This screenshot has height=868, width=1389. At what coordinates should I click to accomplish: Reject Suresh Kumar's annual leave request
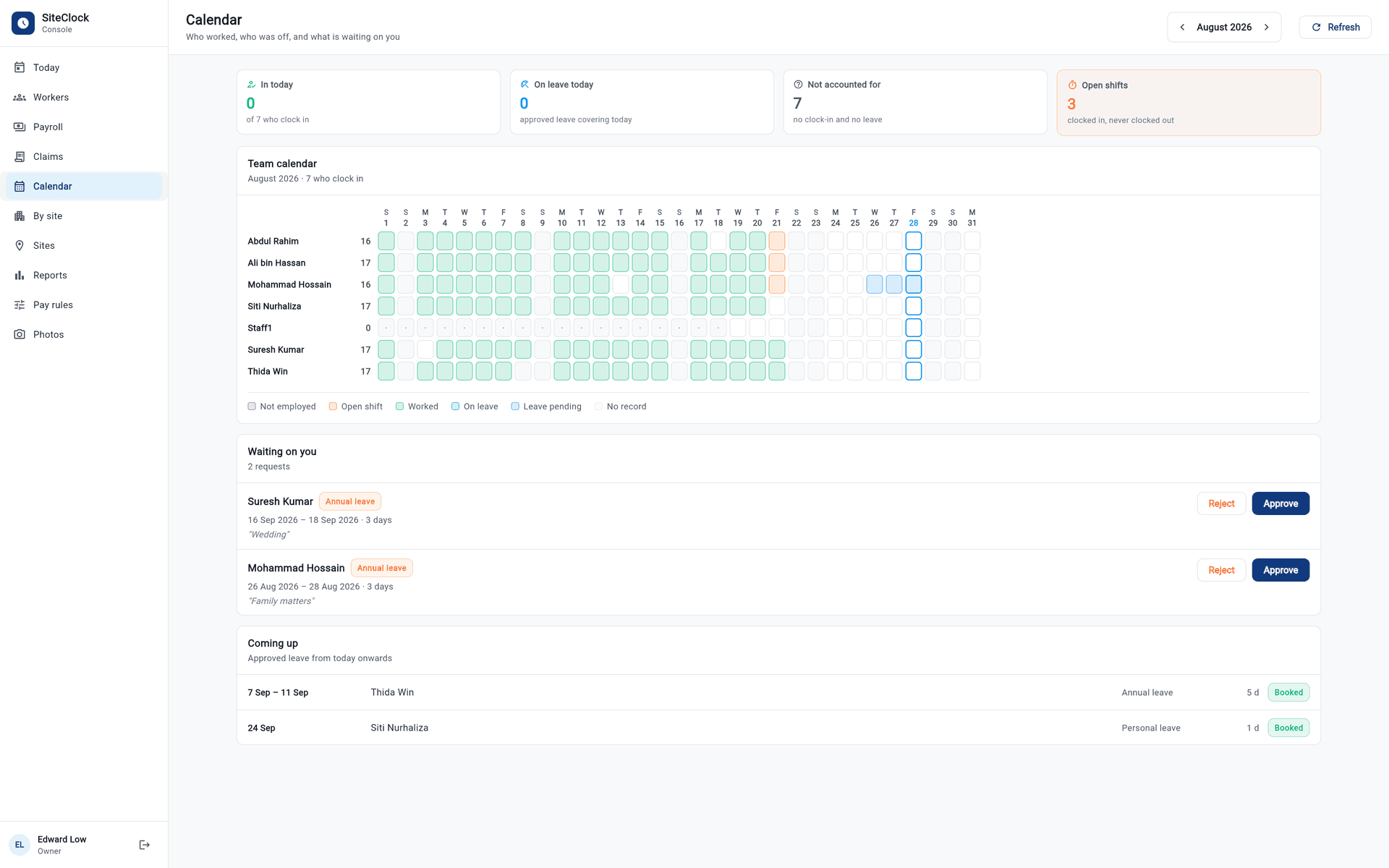[x=1221, y=503]
